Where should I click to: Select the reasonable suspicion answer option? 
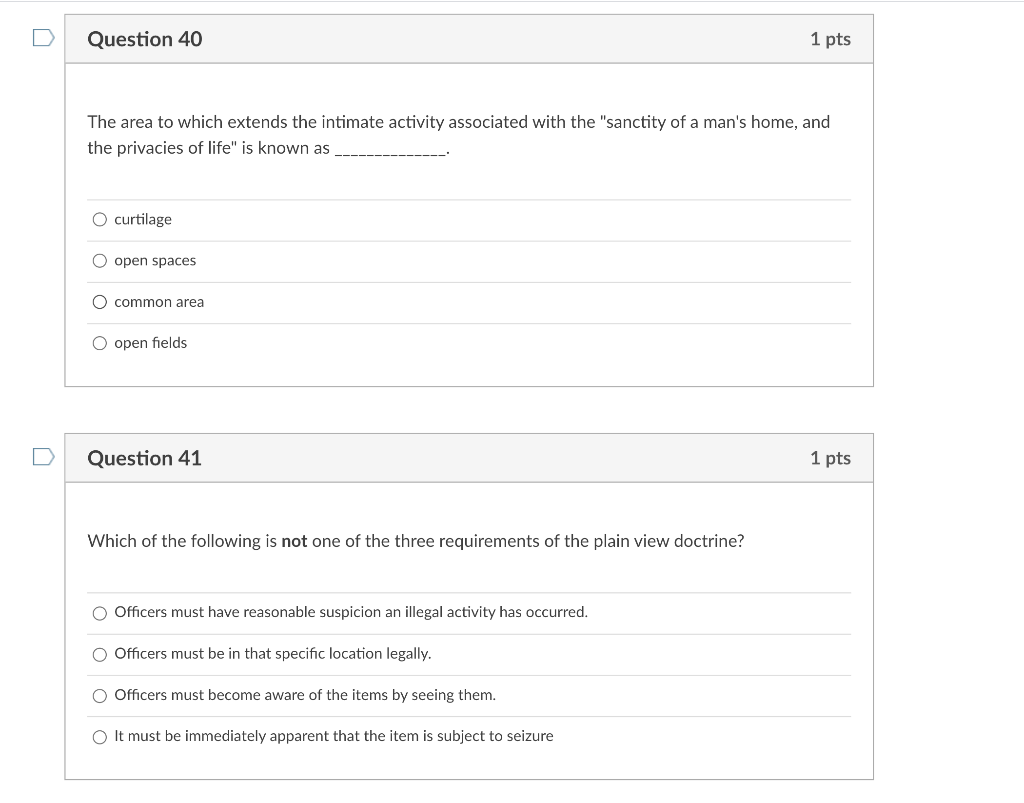point(100,612)
